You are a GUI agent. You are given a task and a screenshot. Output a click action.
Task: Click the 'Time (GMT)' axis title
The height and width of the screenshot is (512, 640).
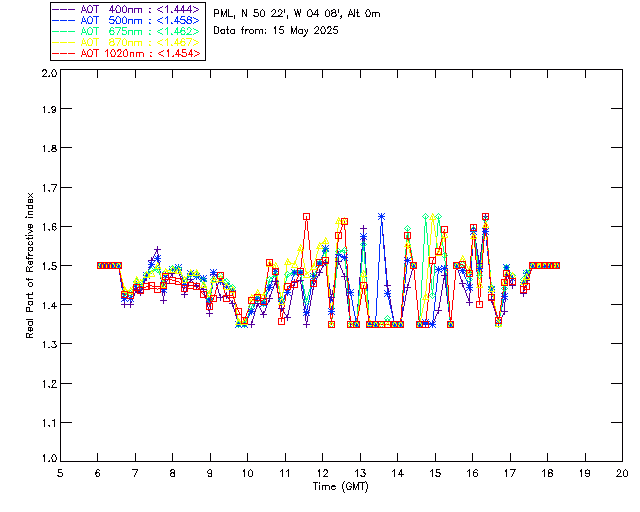coord(340,487)
